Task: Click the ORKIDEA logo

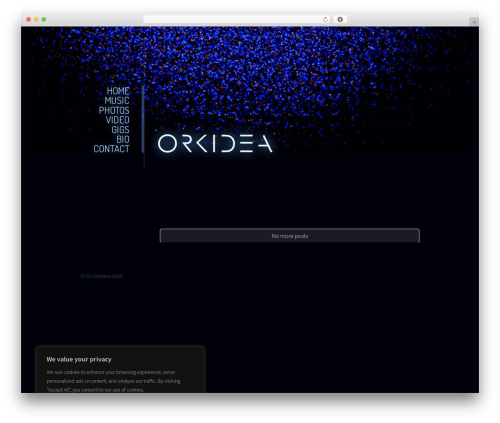Action: pyautogui.click(x=215, y=144)
